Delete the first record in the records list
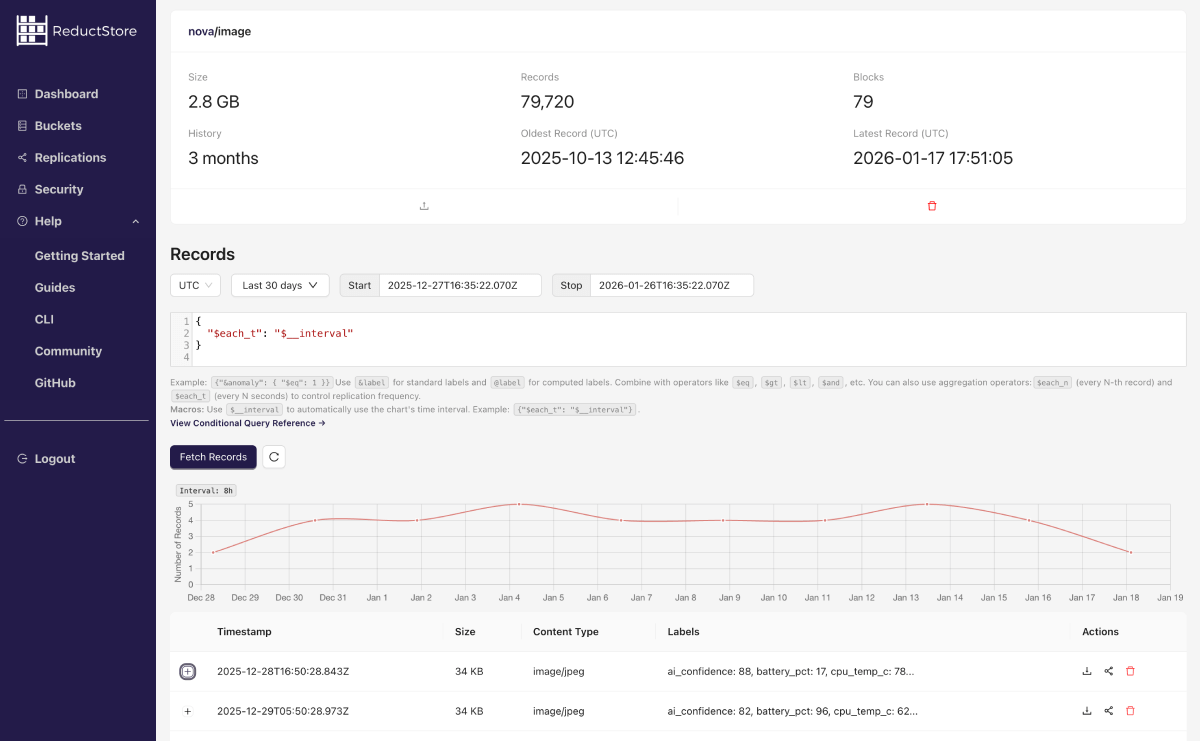The height and width of the screenshot is (741, 1200). click(1130, 671)
